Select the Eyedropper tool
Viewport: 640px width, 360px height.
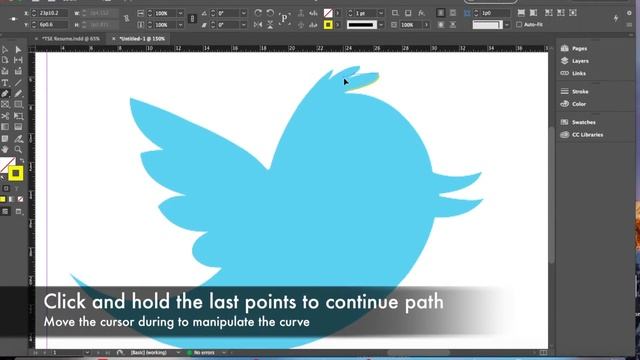[x=18, y=139]
